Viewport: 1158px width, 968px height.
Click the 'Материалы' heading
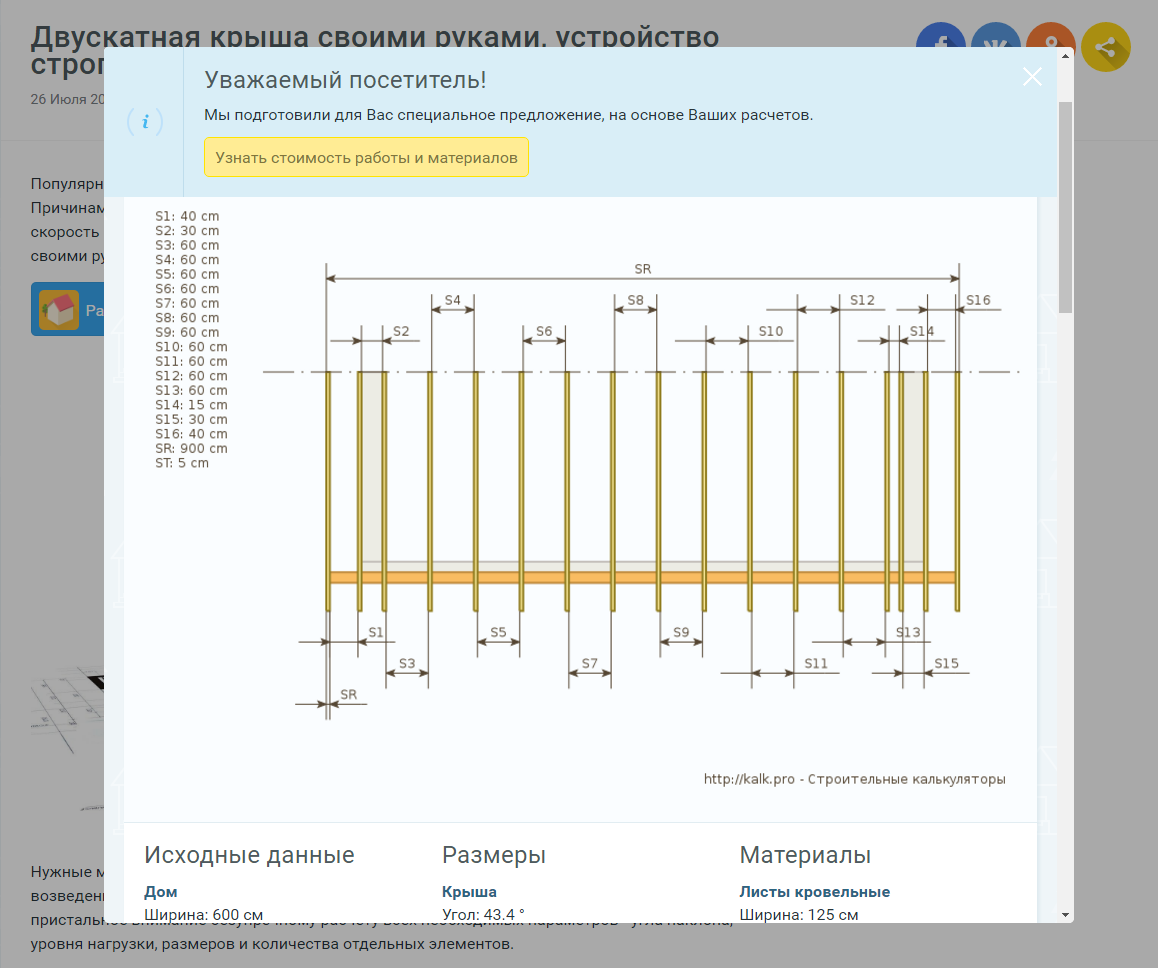805,854
